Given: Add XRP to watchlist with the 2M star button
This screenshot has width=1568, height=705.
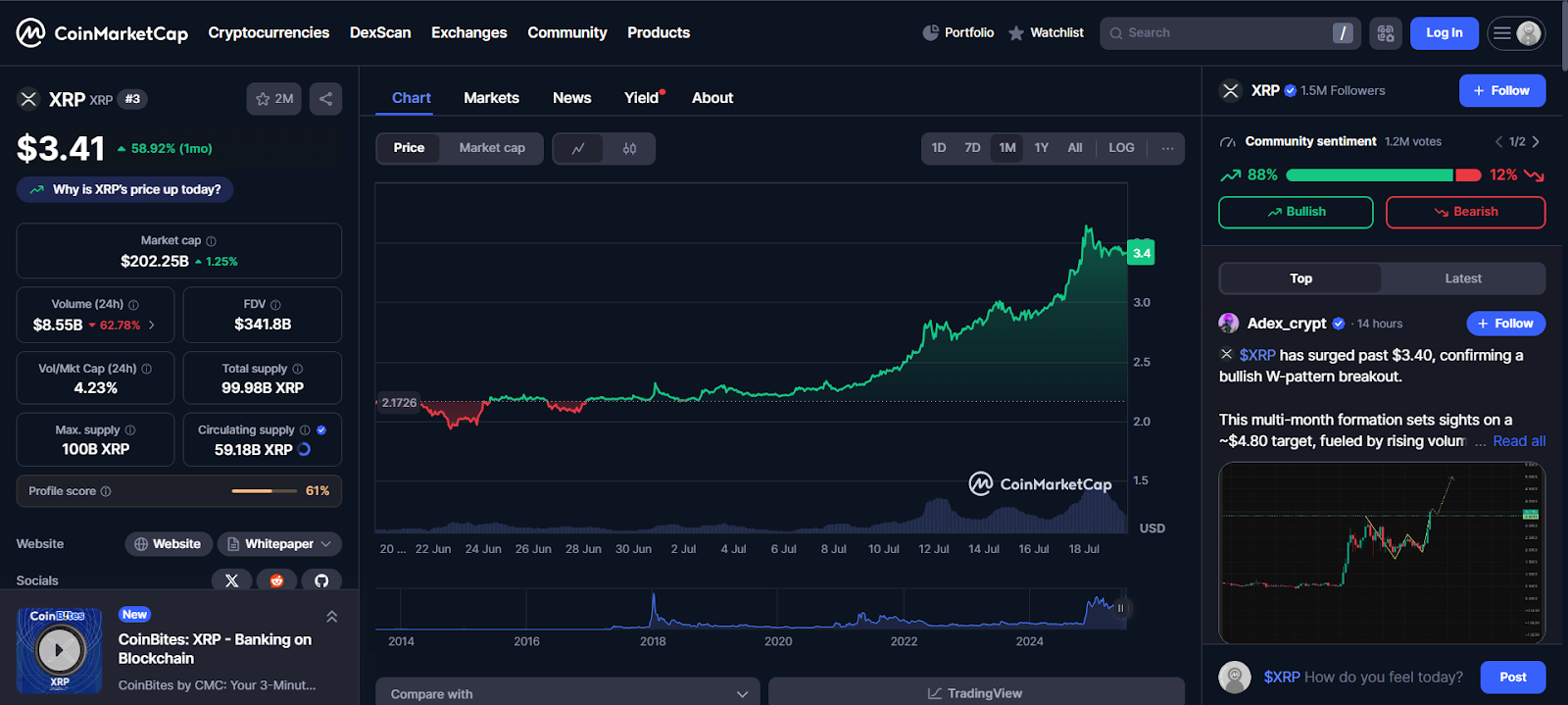Looking at the screenshot, I should [274, 99].
